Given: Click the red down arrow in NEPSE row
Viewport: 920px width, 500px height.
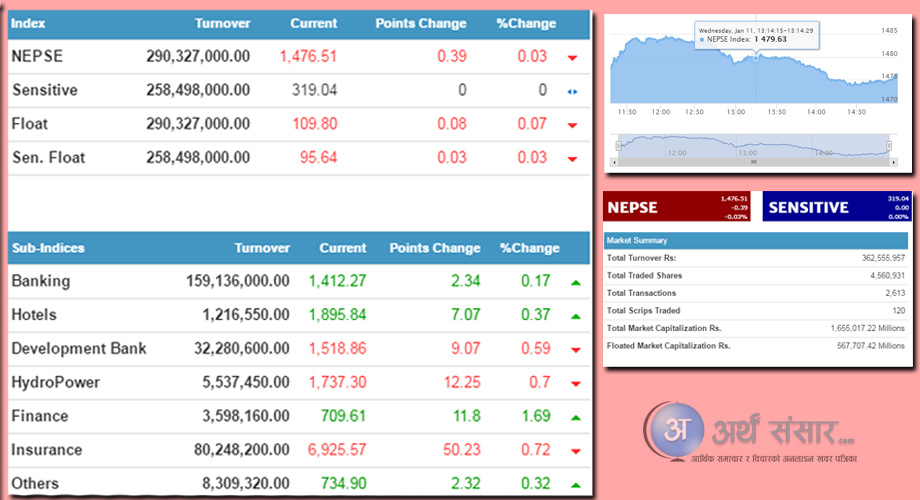Looking at the screenshot, I should tap(572, 58).
